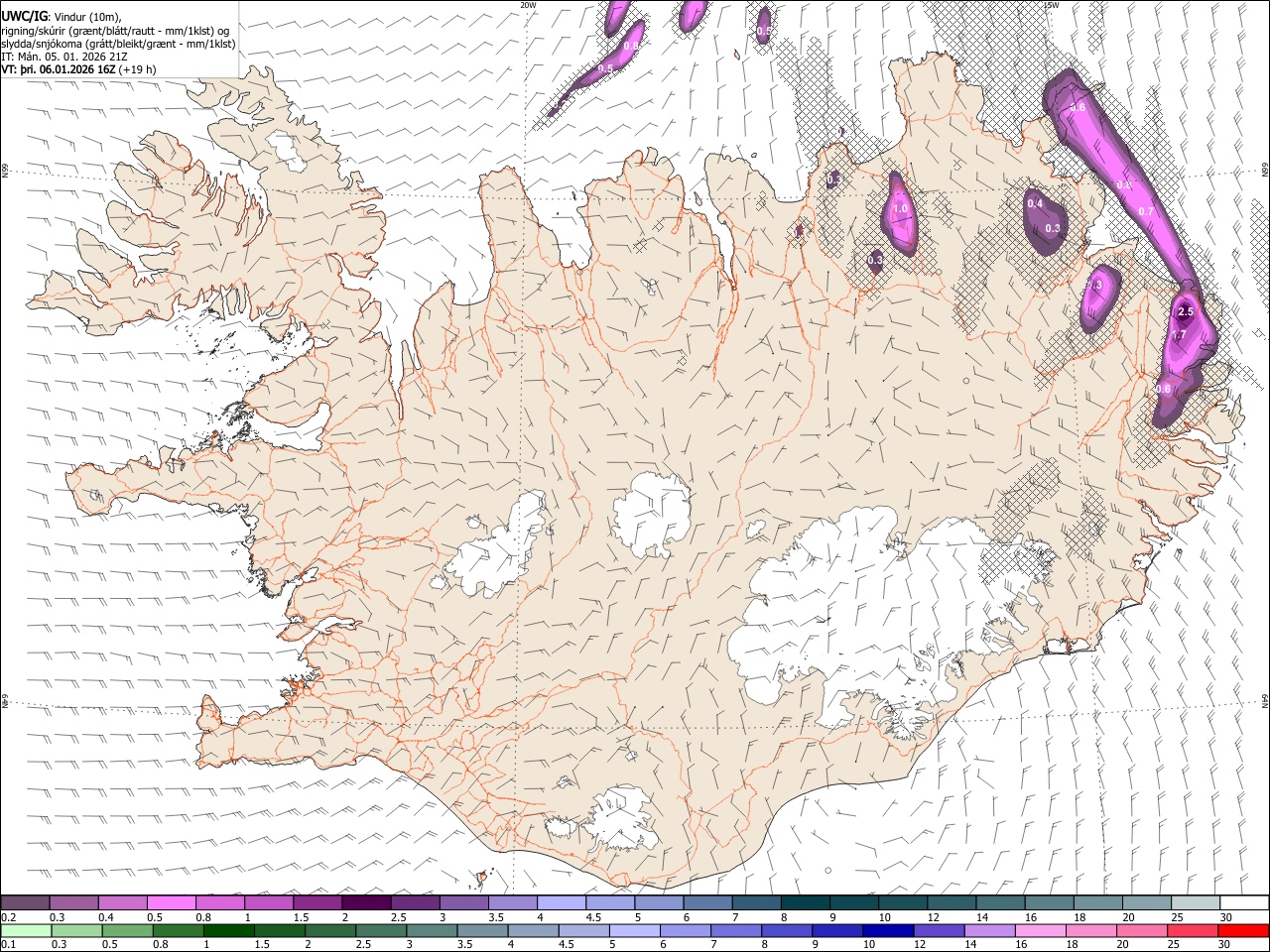Click the white Hofsjökull glacier area in central Iceland
Viewport: 1270px width, 952px height.
(652, 514)
